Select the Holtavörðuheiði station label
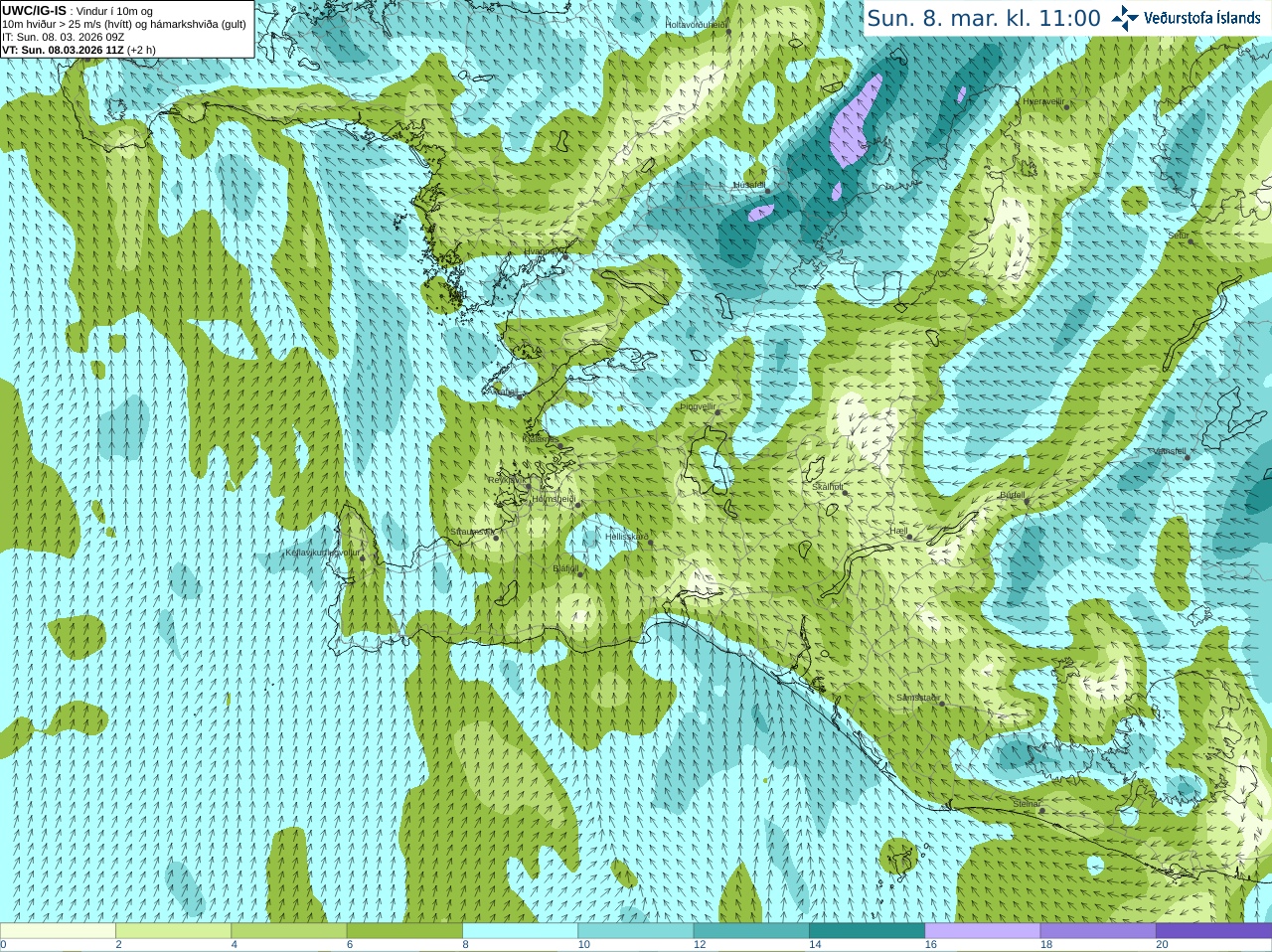 coord(697,24)
